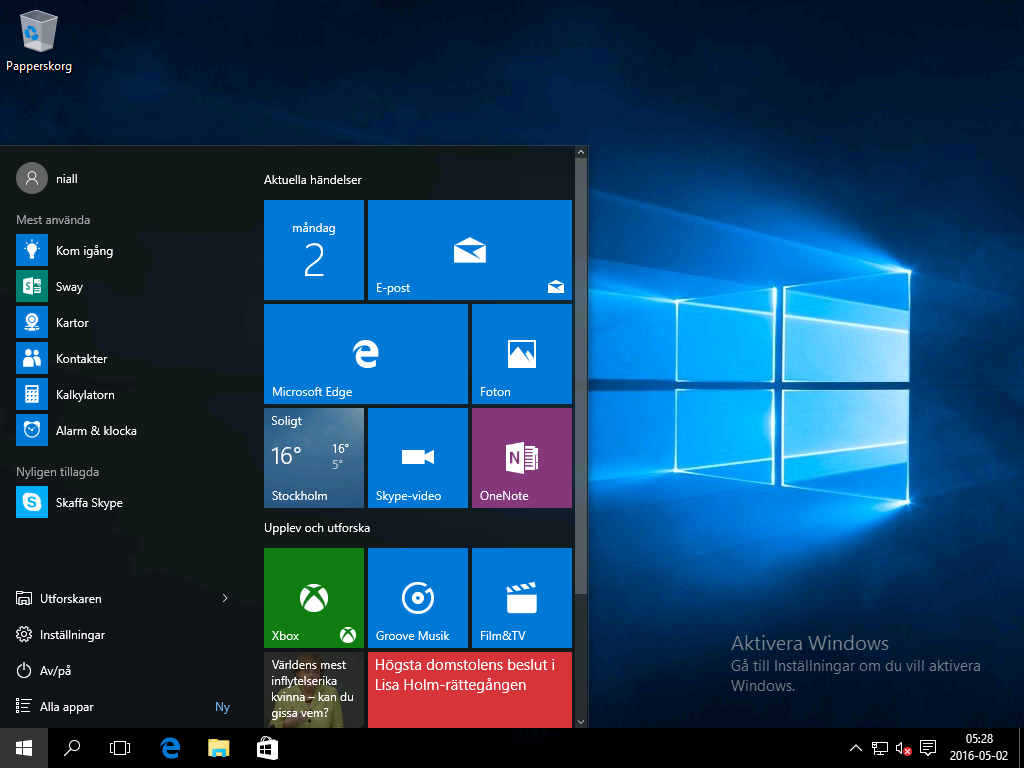Open network status tray icon
1024x768 pixels.
[x=880, y=748]
